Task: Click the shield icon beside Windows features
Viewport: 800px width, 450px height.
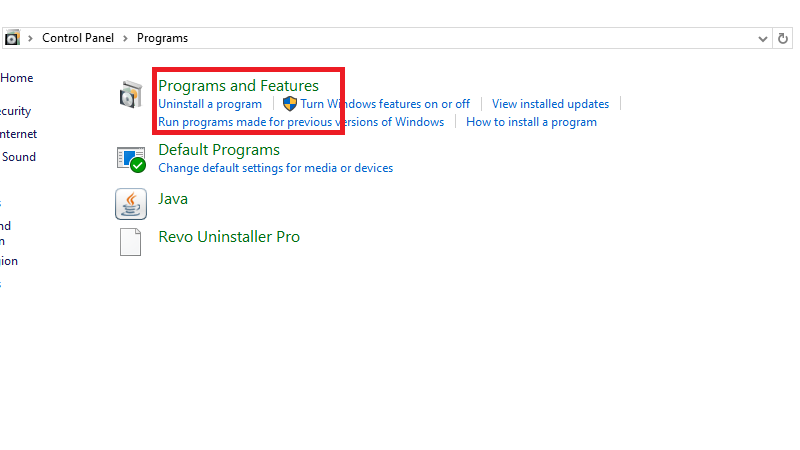Action: (290, 104)
